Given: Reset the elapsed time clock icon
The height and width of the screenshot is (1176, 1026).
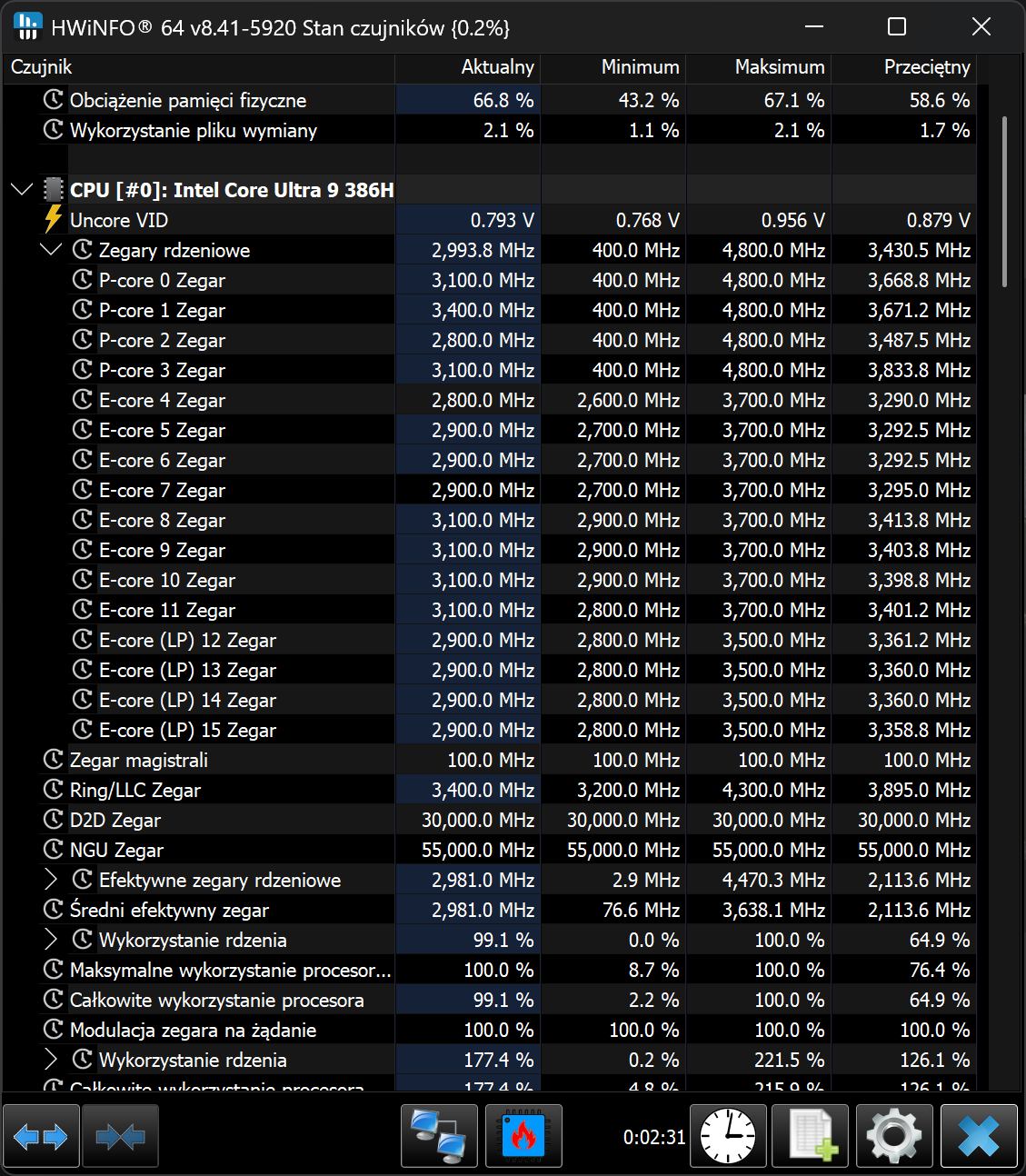Looking at the screenshot, I should [728, 1136].
